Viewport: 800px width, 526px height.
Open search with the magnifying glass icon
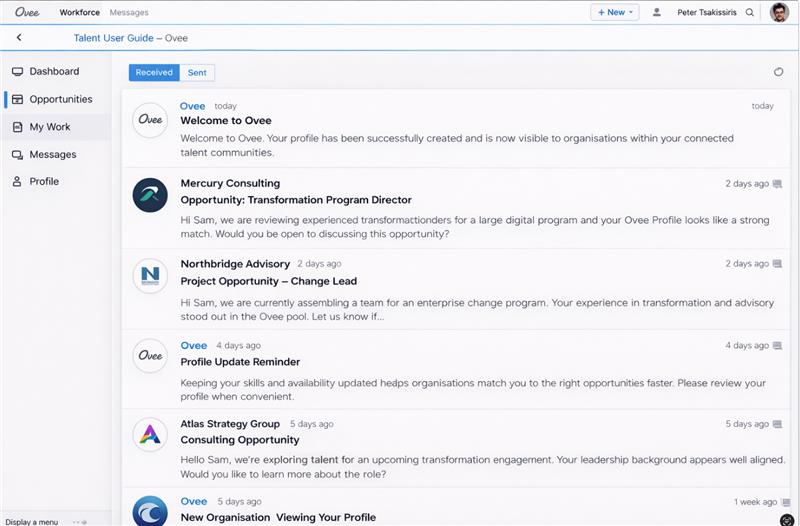[x=750, y=13]
